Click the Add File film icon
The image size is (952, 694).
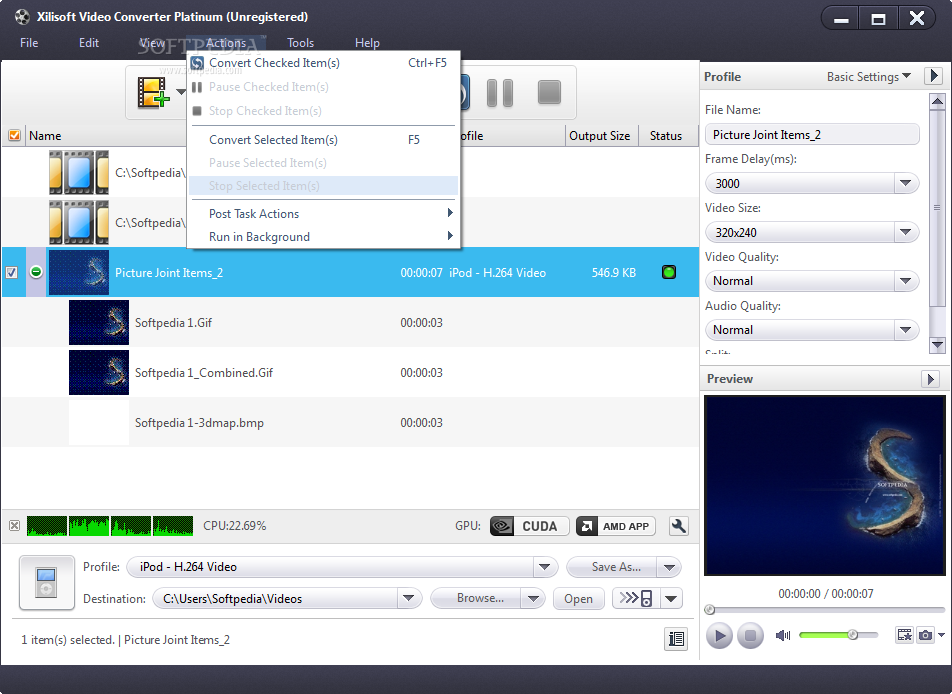point(152,93)
